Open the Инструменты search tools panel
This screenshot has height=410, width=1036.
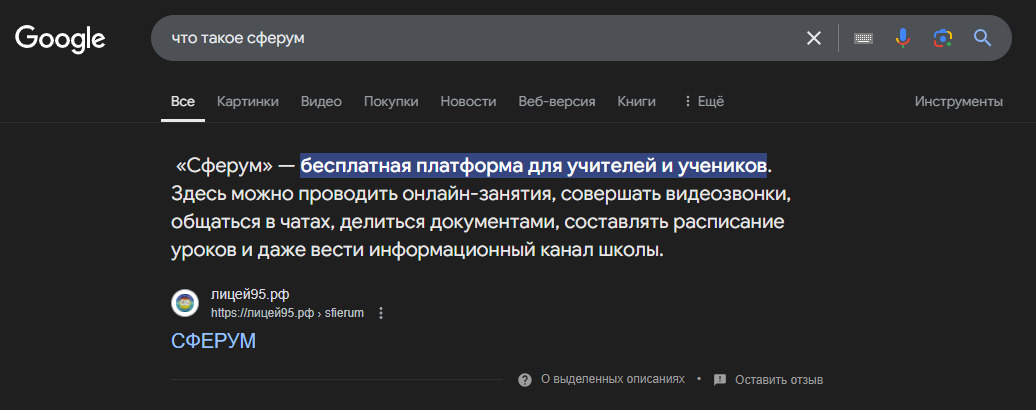point(958,101)
